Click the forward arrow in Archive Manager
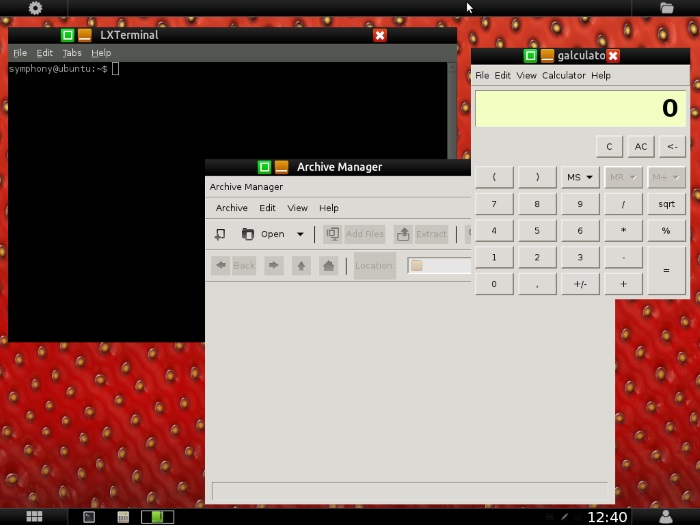The width and height of the screenshot is (700, 525). [x=274, y=266]
